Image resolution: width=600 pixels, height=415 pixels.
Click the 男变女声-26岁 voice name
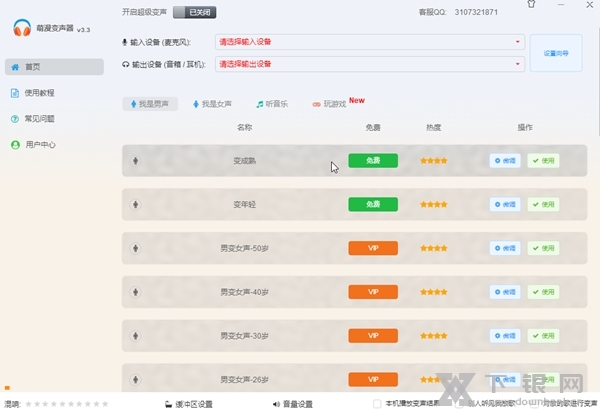click(x=245, y=379)
